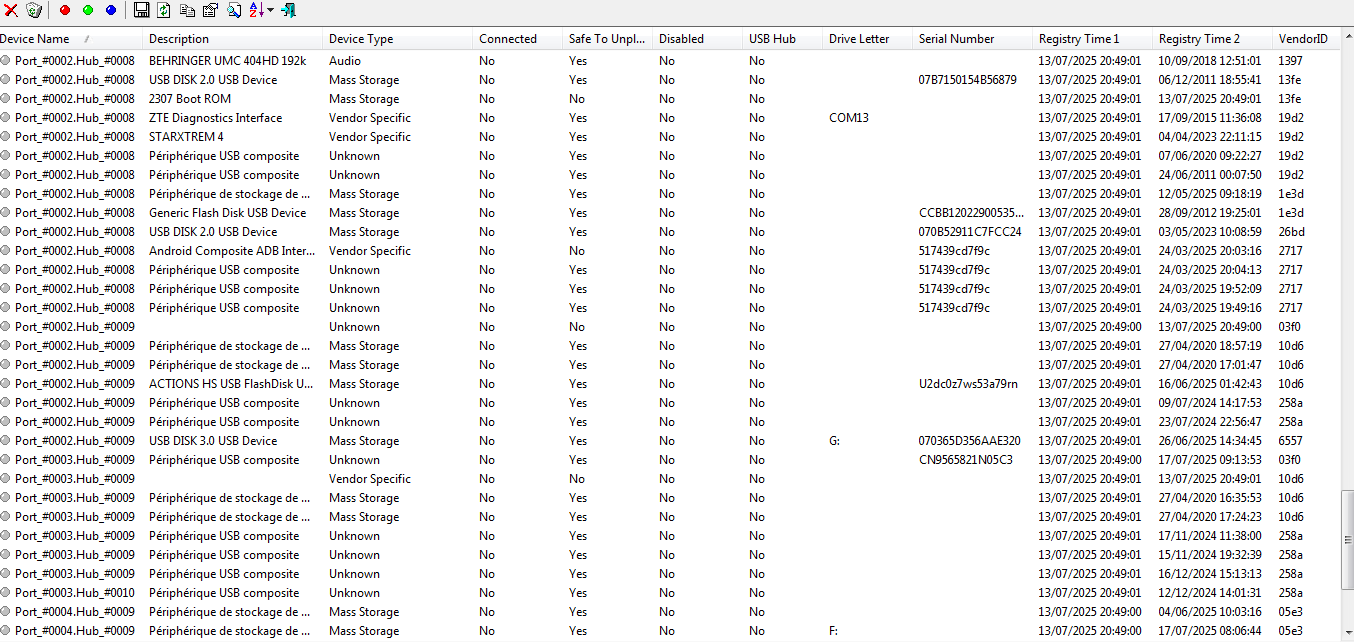Click the status icon of USB DISK 3.0 row

tap(6, 440)
